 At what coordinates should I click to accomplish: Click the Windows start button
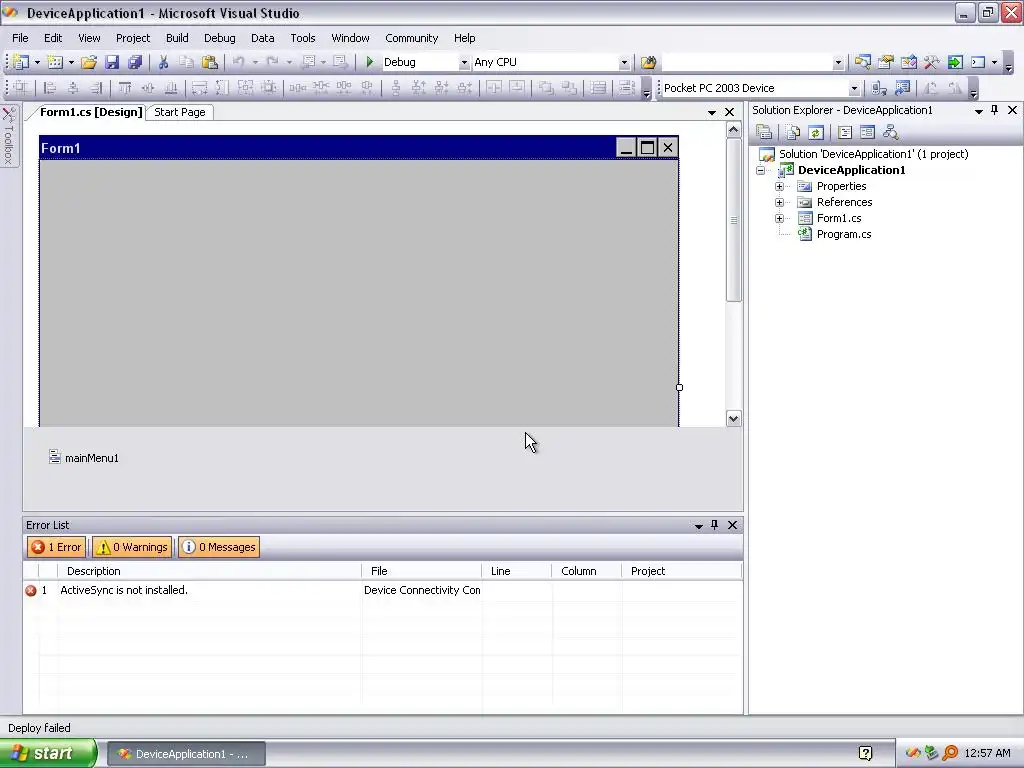click(x=47, y=754)
